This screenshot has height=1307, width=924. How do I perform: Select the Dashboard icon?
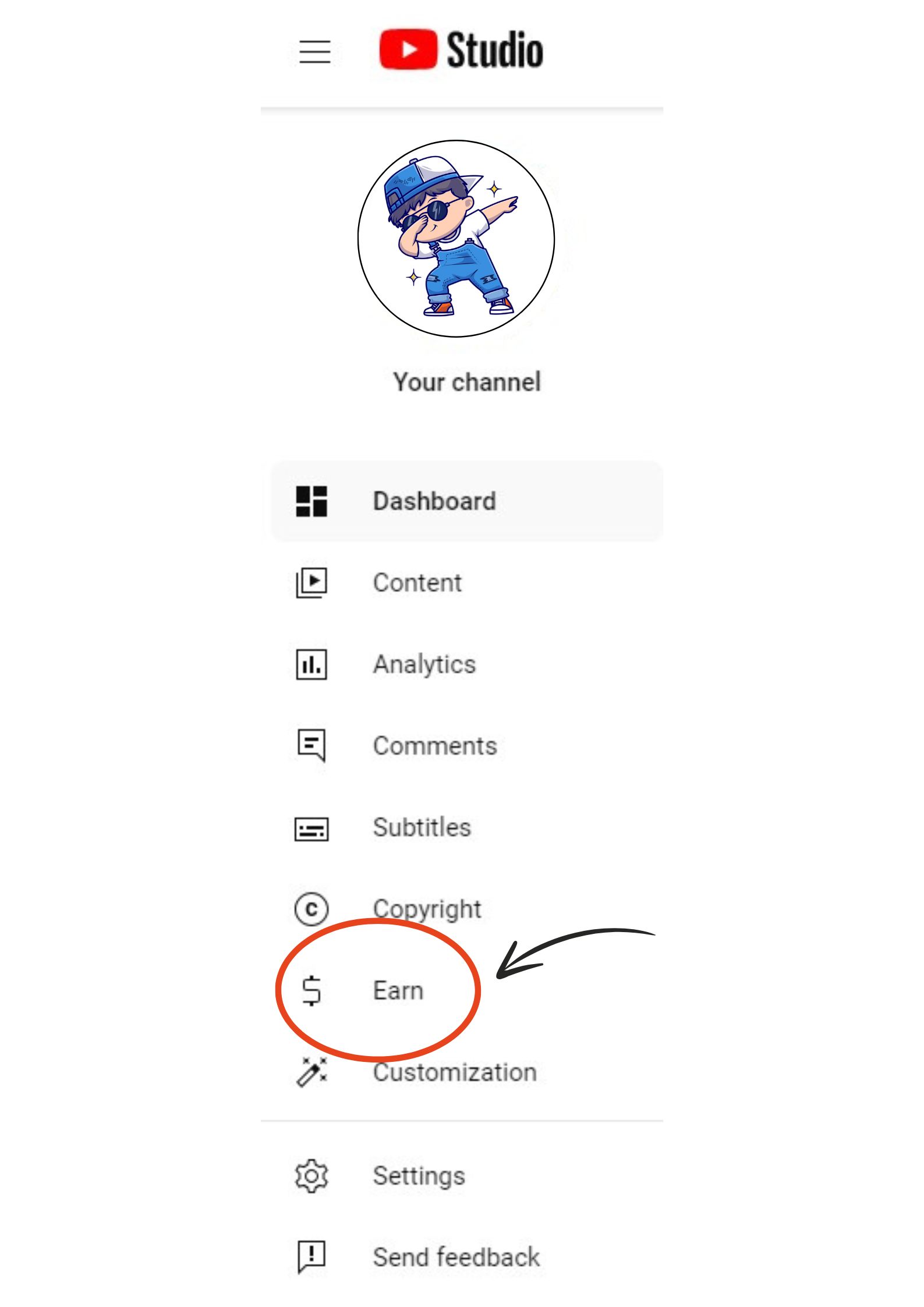pyautogui.click(x=311, y=502)
